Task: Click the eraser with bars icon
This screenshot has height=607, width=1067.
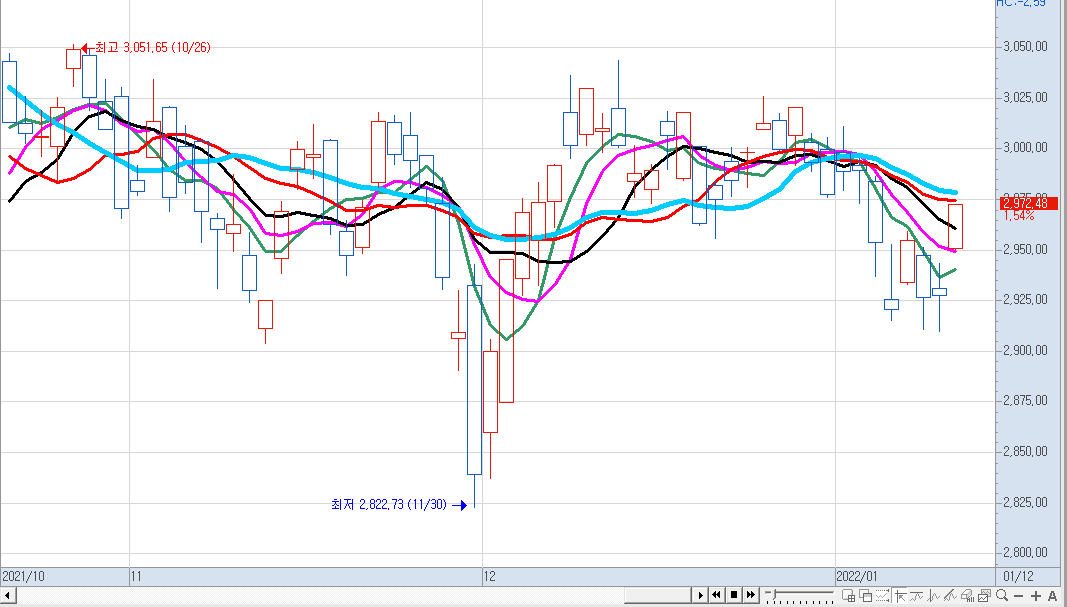Action: point(968,596)
